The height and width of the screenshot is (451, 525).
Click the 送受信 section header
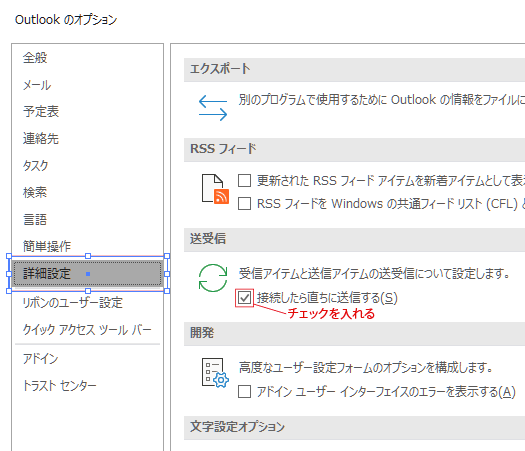pos(354,239)
